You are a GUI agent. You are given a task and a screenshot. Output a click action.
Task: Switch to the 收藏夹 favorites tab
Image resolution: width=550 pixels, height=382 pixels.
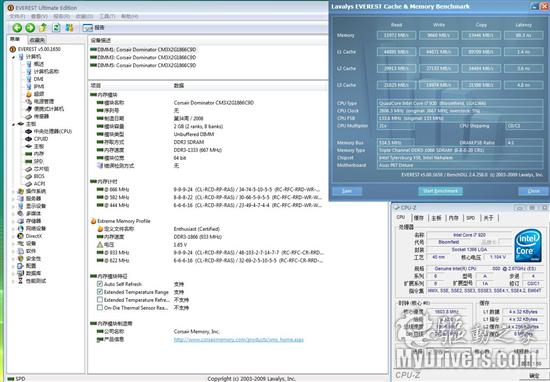pyautogui.click(x=37, y=40)
